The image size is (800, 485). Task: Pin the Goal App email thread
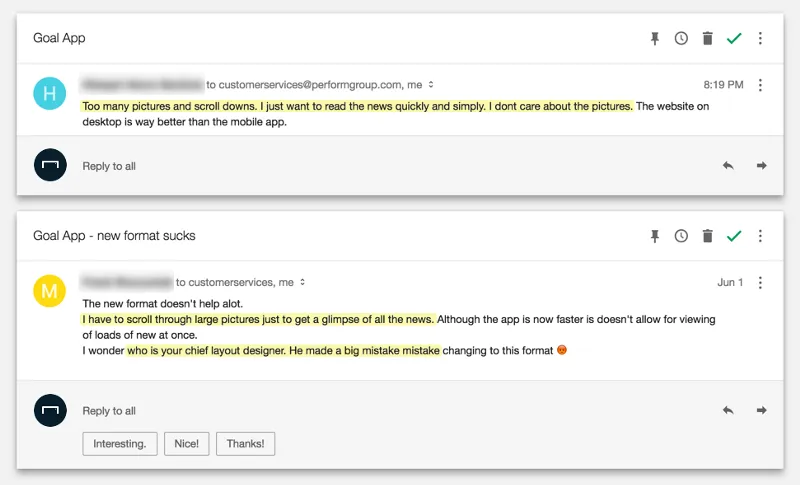point(655,38)
